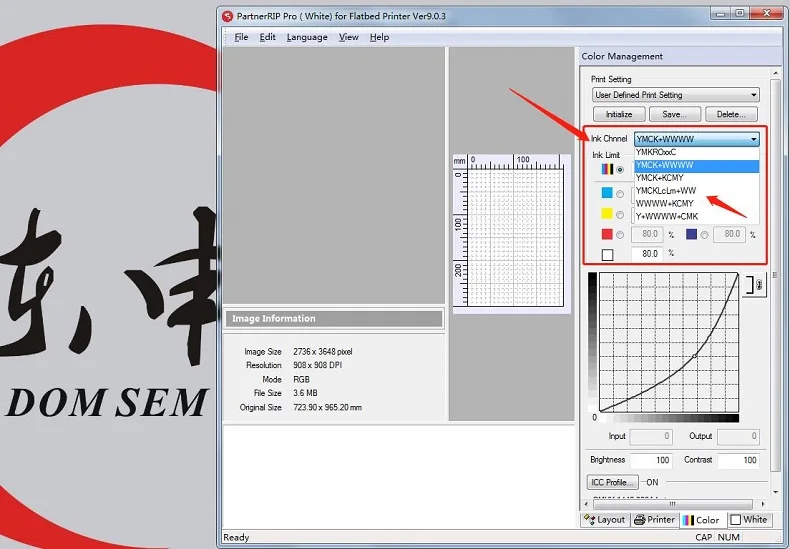Viewport: 790px width, 549px height.
Task: Choose YMCKLcLm+WW ink channel option
Action: [x=697, y=191]
